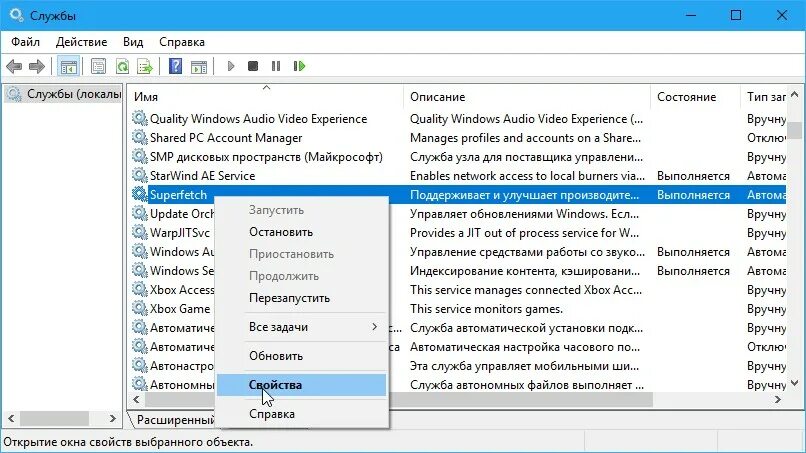Select the WarpJITSvc service
This screenshot has width=806, height=453.
180,233
